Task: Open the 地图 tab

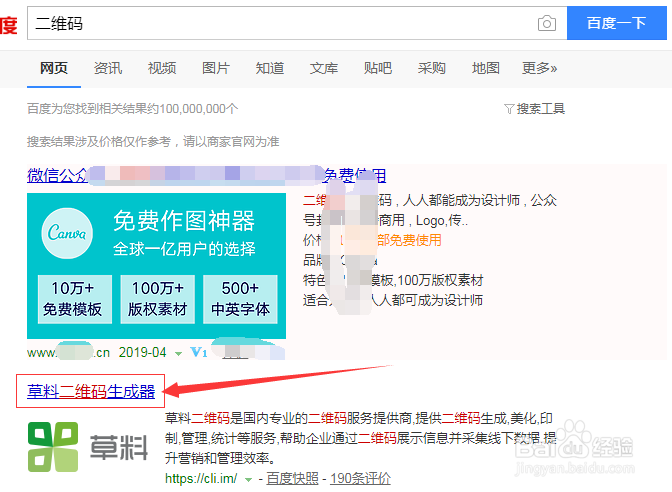Action: click(486, 68)
